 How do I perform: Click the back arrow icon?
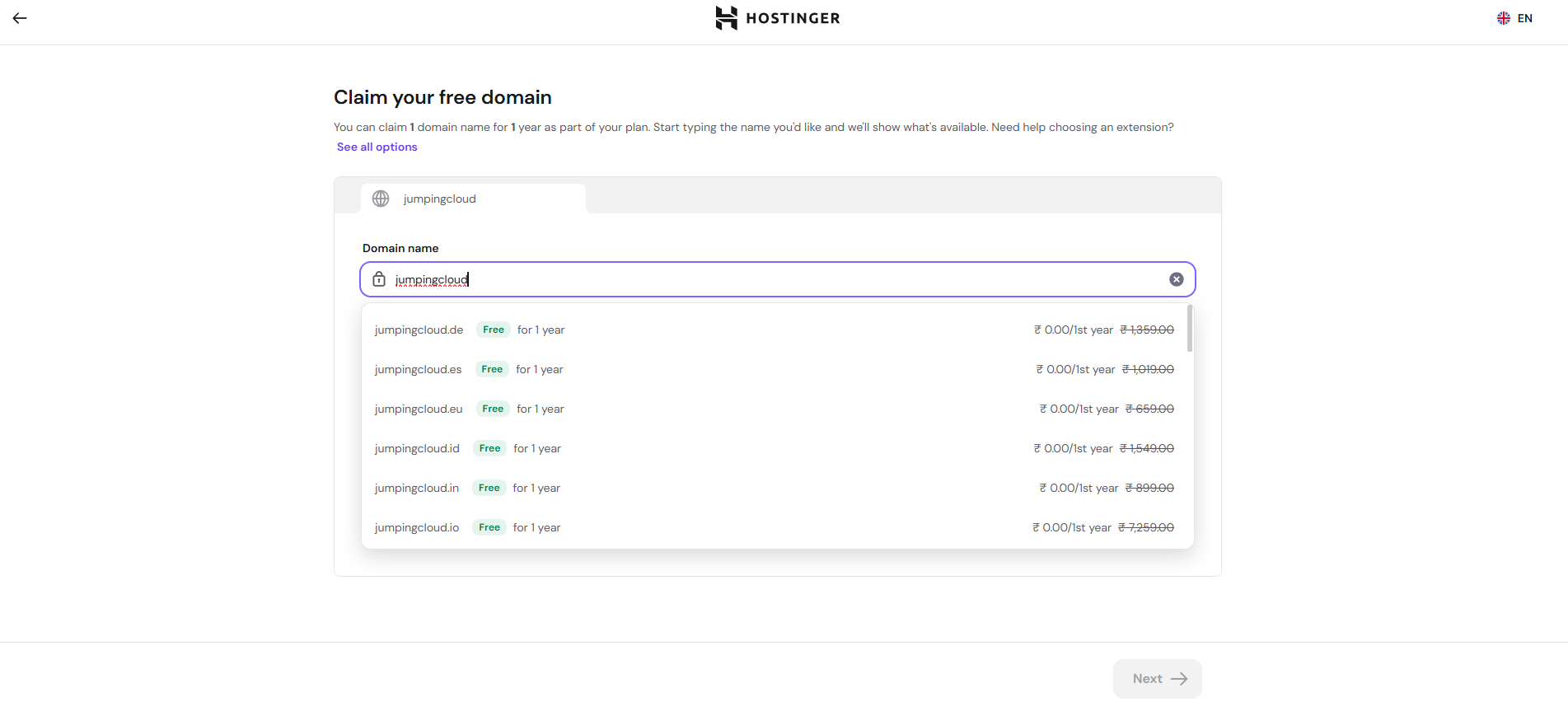click(20, 18)
